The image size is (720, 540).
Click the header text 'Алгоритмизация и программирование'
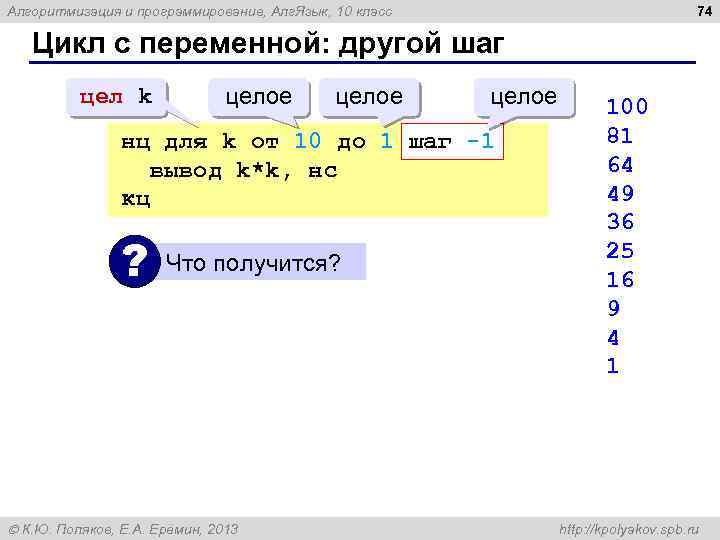point(136,11)
